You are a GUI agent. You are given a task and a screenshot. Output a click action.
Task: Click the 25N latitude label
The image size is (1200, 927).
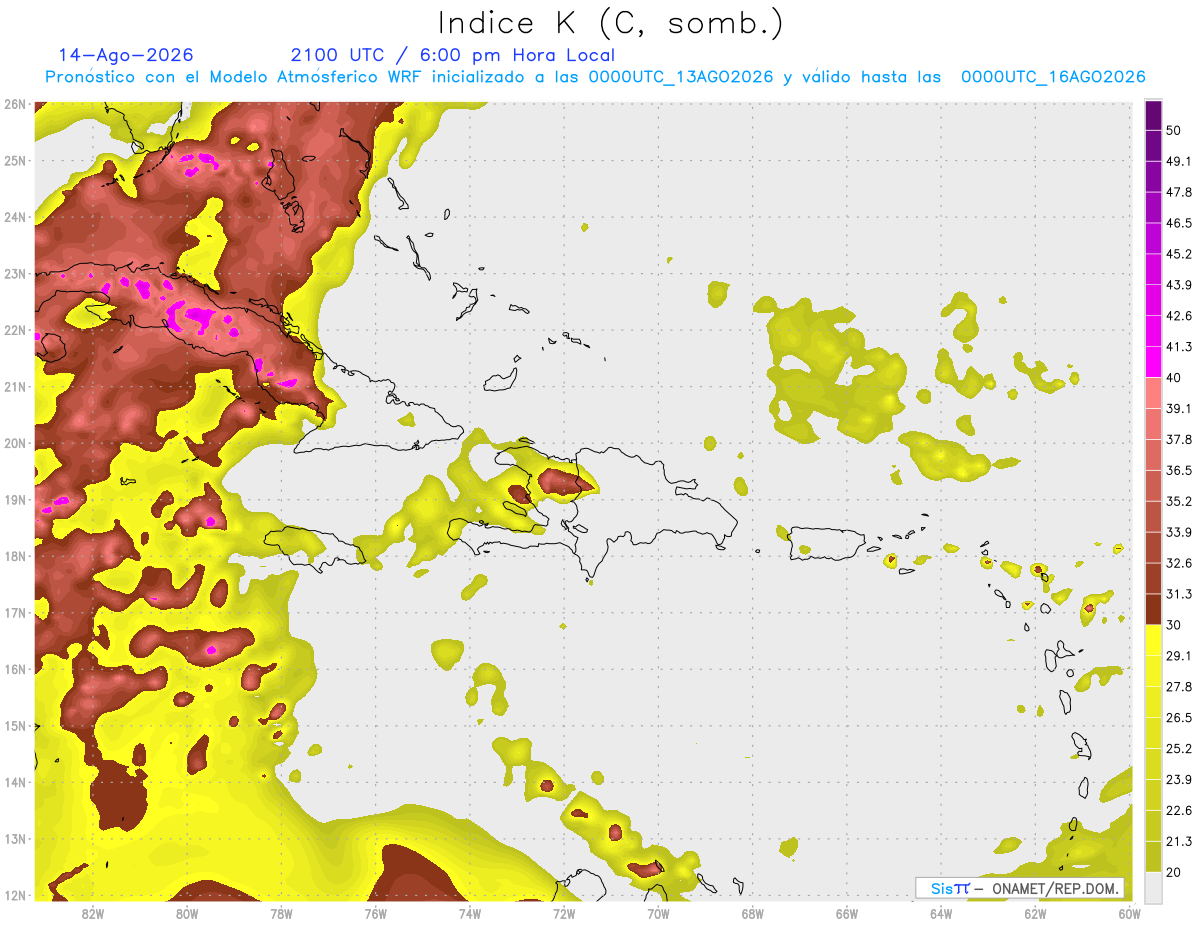coord(15,160)
